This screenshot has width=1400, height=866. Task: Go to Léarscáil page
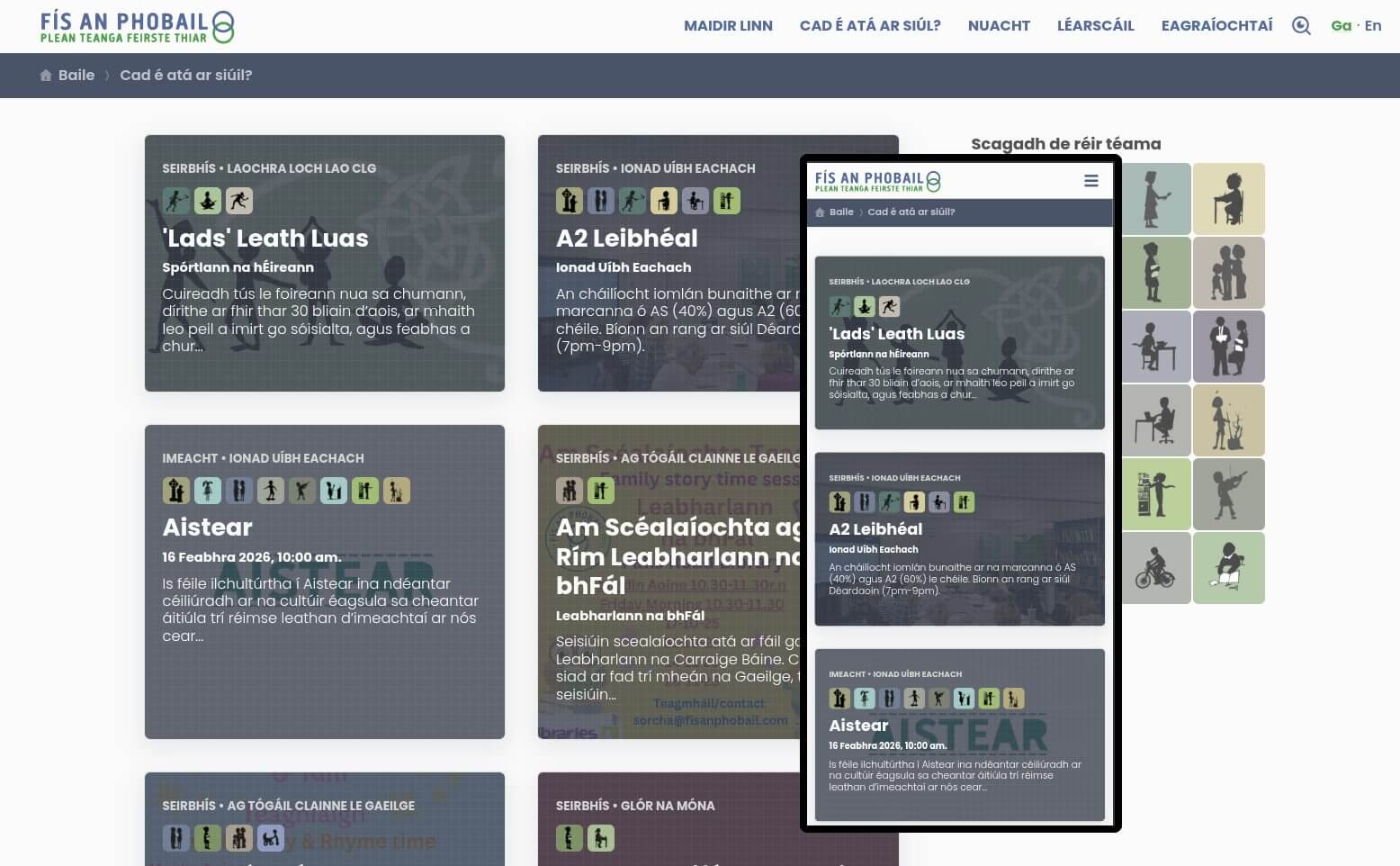point(1095,26)
